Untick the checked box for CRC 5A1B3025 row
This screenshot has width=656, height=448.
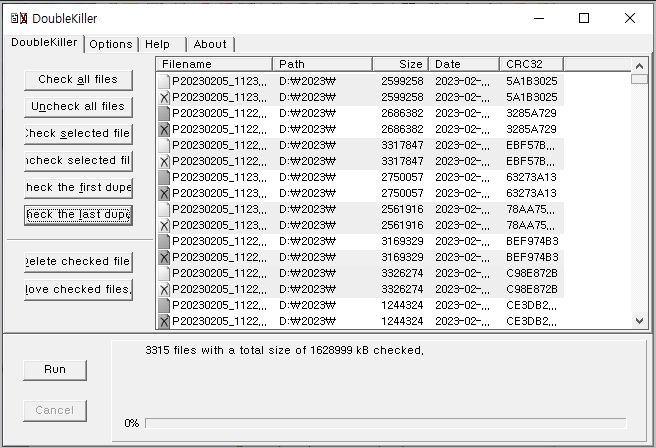coord(164,97)
